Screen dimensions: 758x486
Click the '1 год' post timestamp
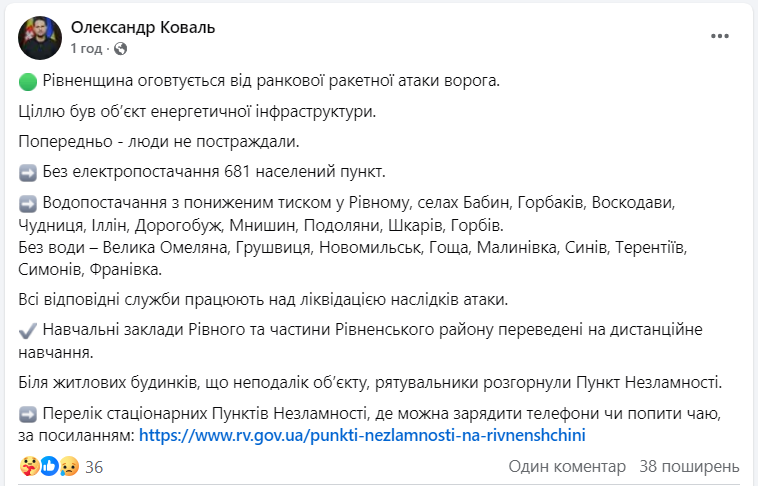(87, 48)
